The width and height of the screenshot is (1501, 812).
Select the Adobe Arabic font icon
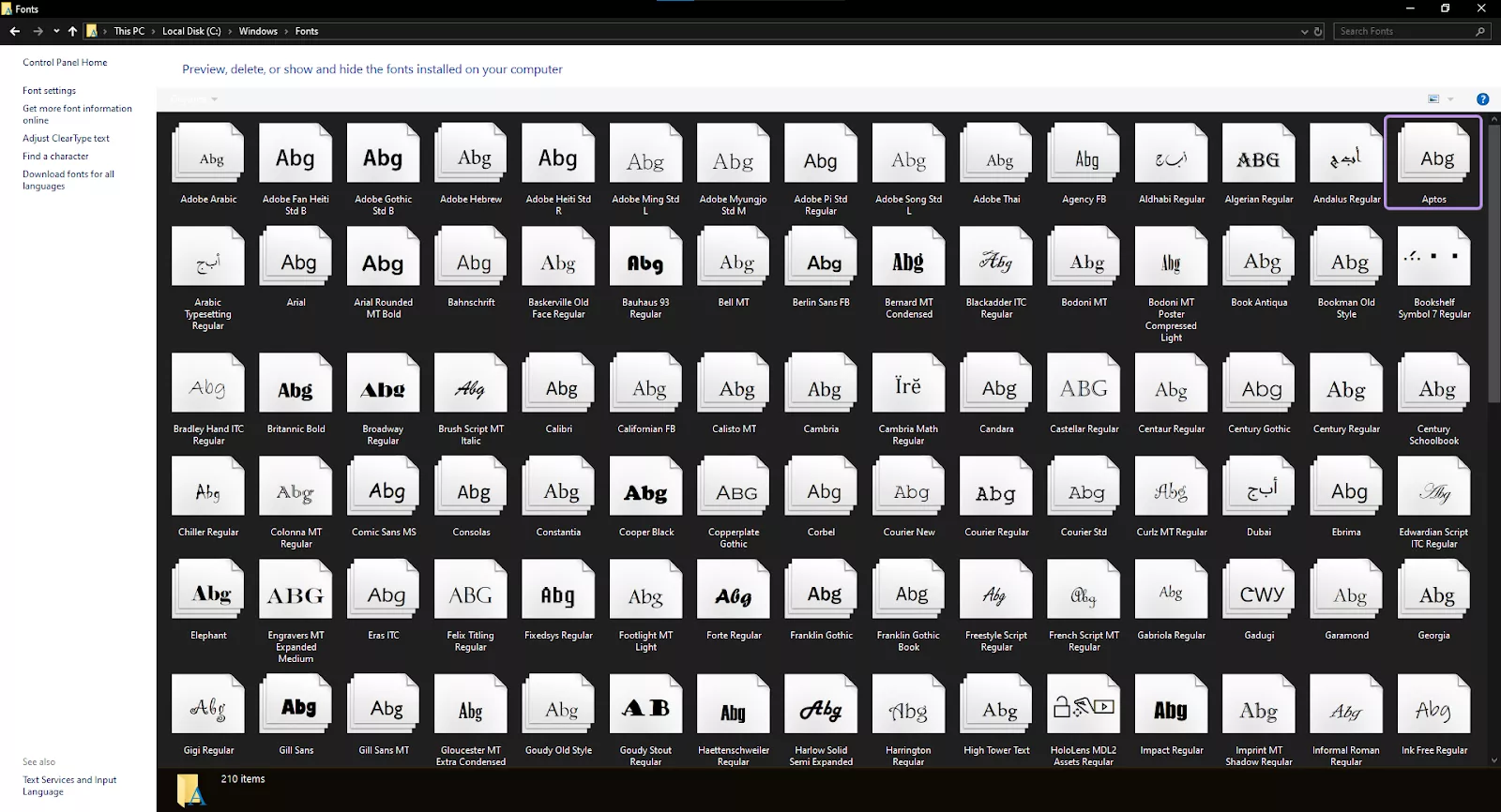coord(208,153)
